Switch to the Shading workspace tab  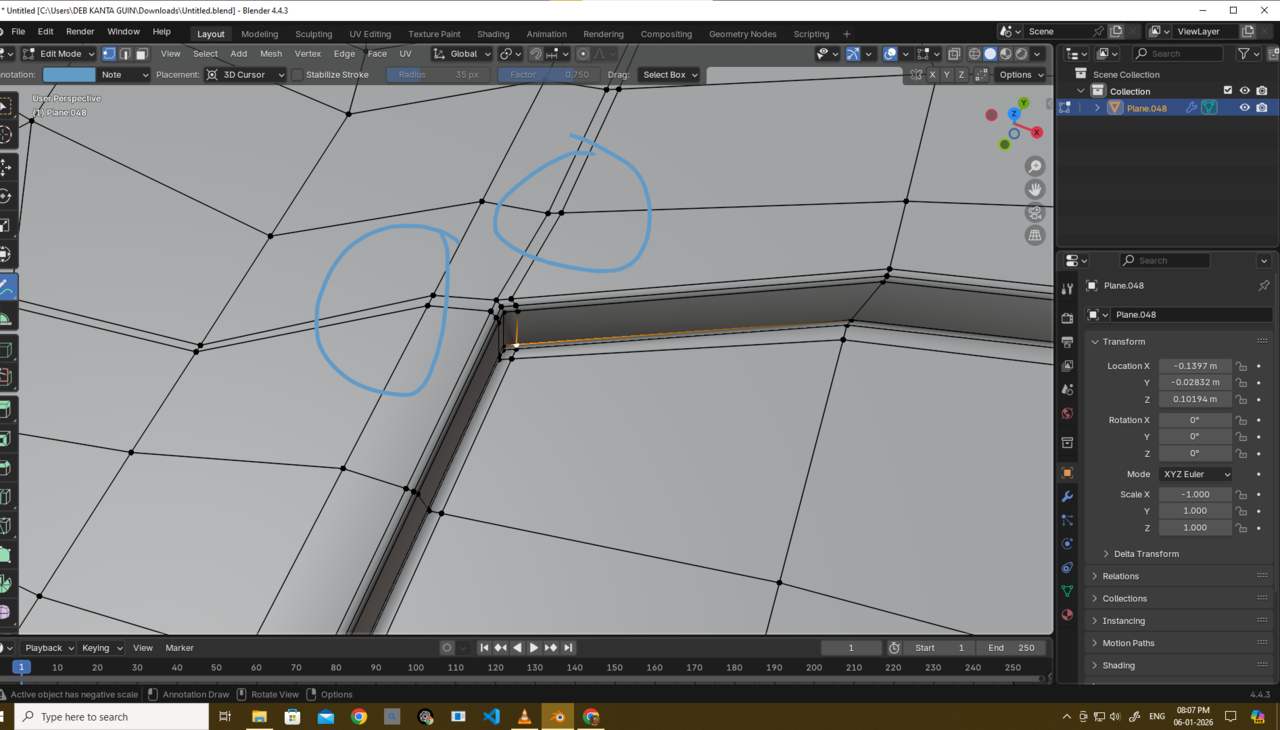[493, 34]
